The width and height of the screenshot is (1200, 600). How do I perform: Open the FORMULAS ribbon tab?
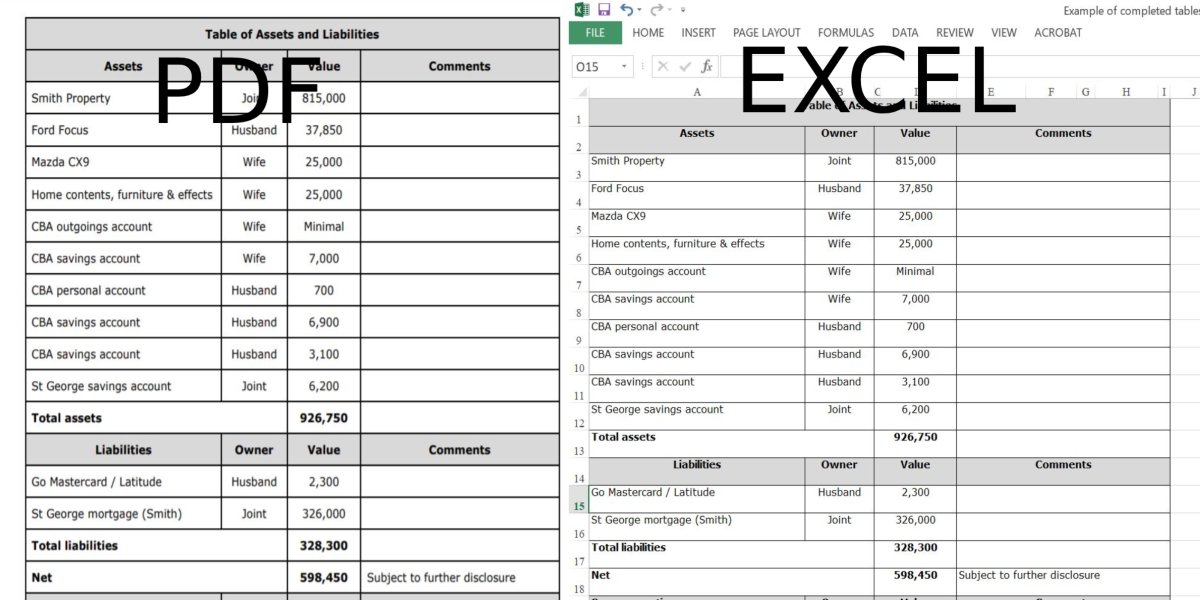click(846, 33)
